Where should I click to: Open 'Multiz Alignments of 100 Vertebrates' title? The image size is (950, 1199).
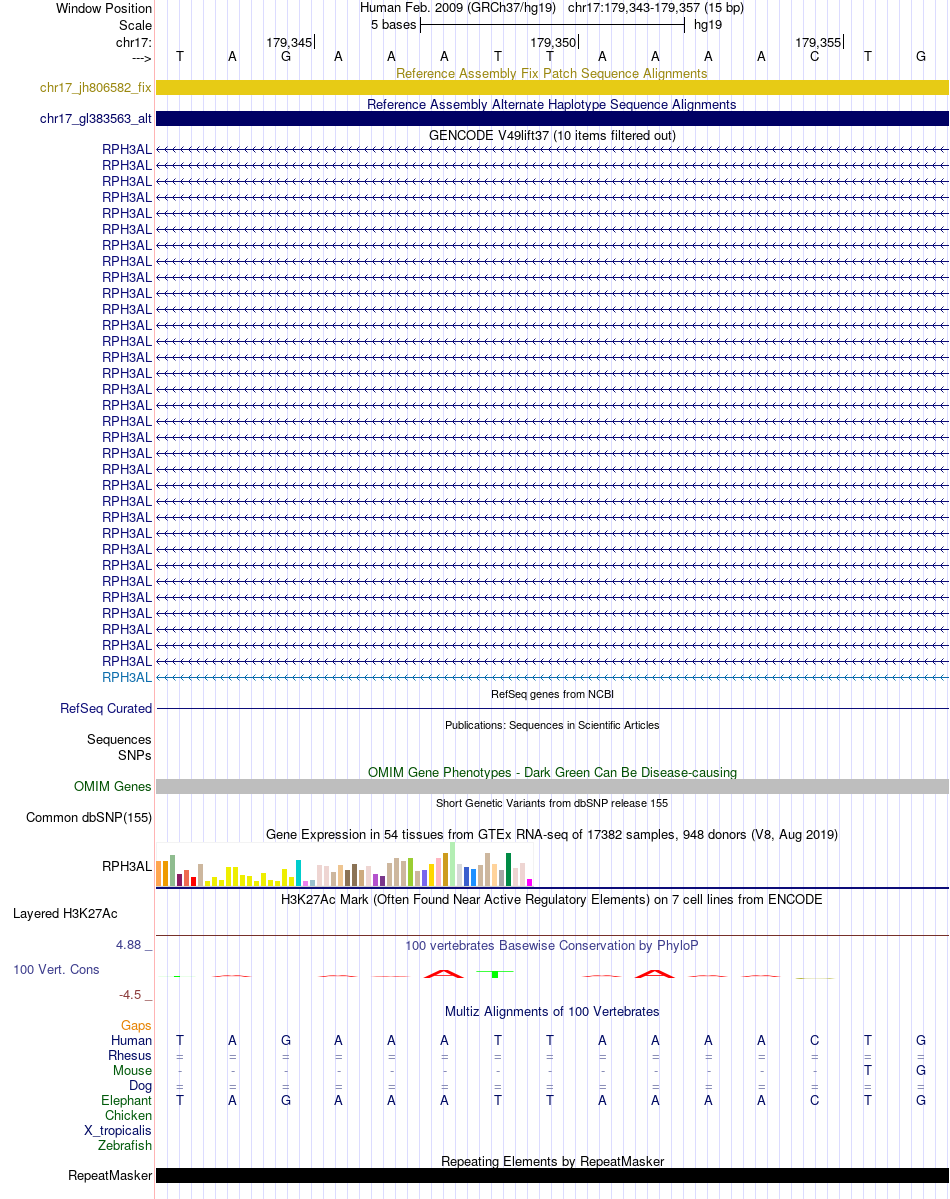click(551, 1012)
